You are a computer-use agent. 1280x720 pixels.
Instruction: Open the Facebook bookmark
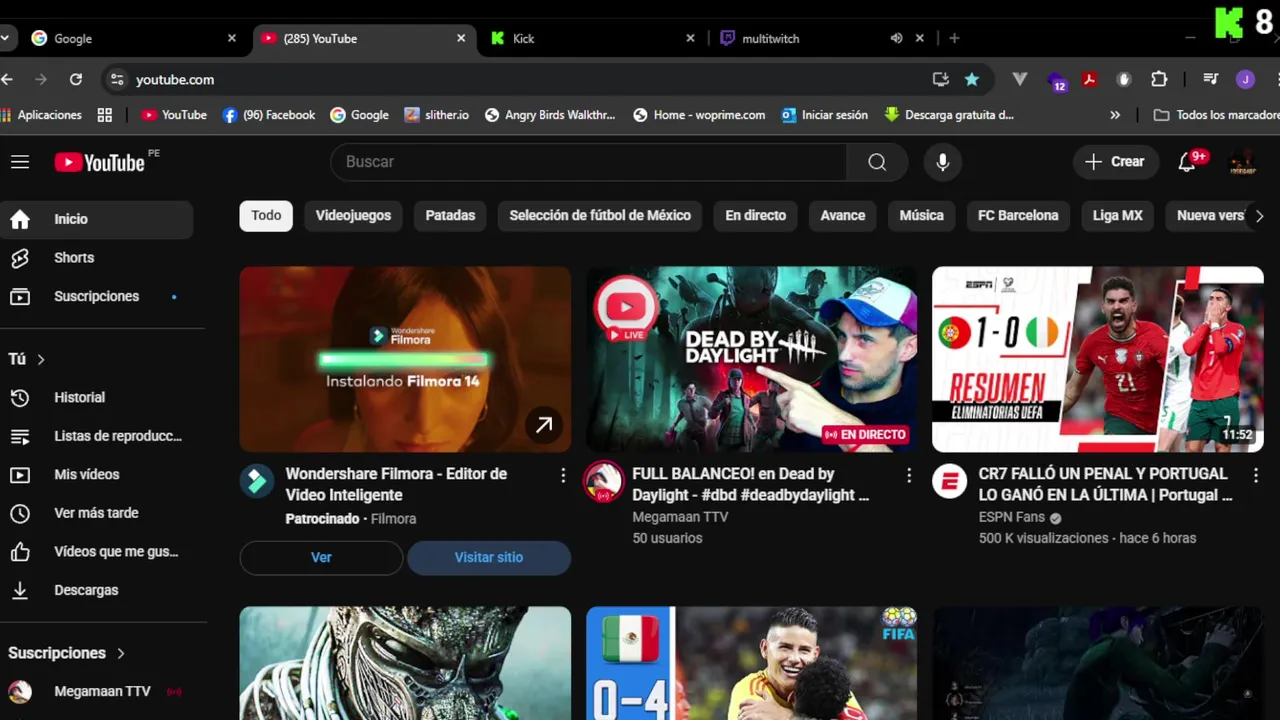[269, 115]
